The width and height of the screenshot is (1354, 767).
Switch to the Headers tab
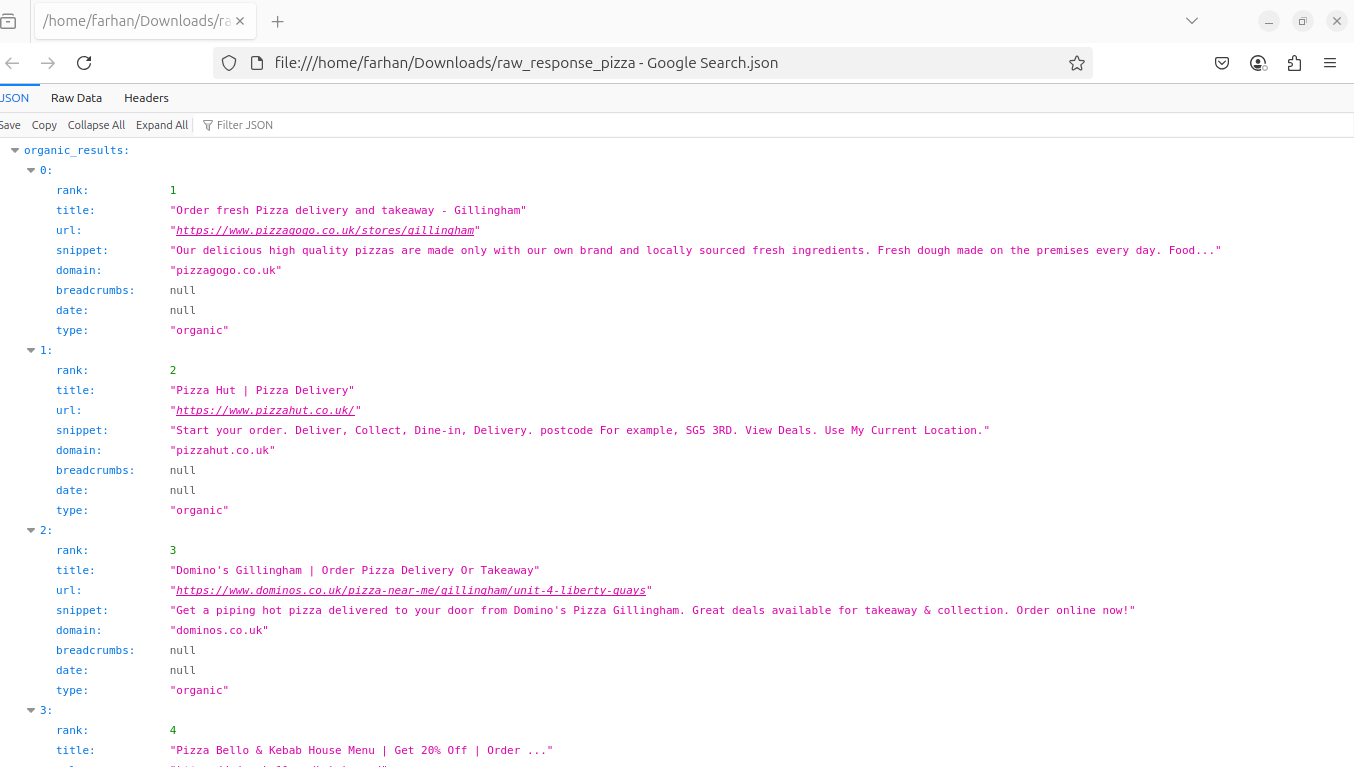146,98
